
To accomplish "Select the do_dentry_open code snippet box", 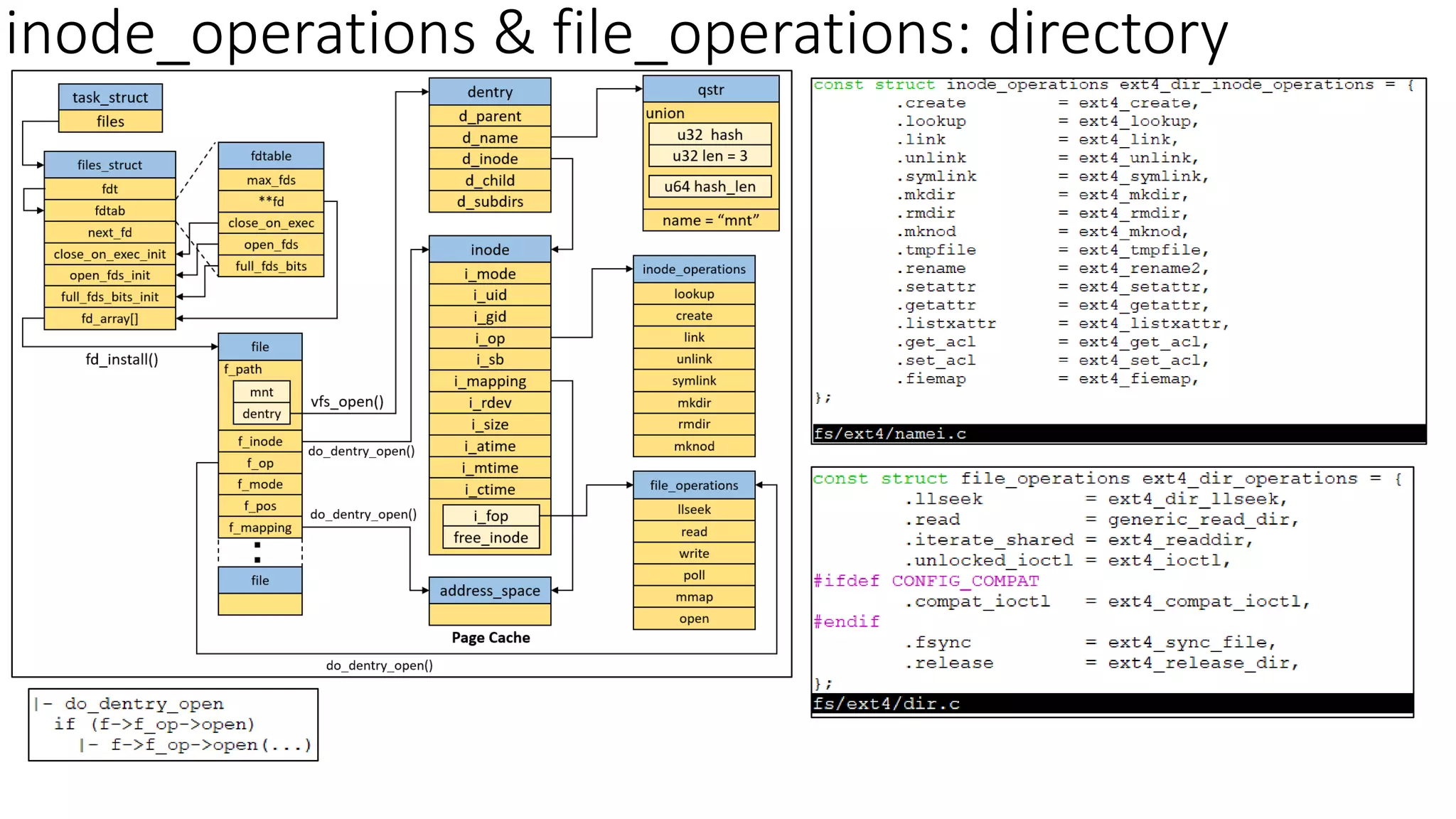I will click(x=173, y=724).
